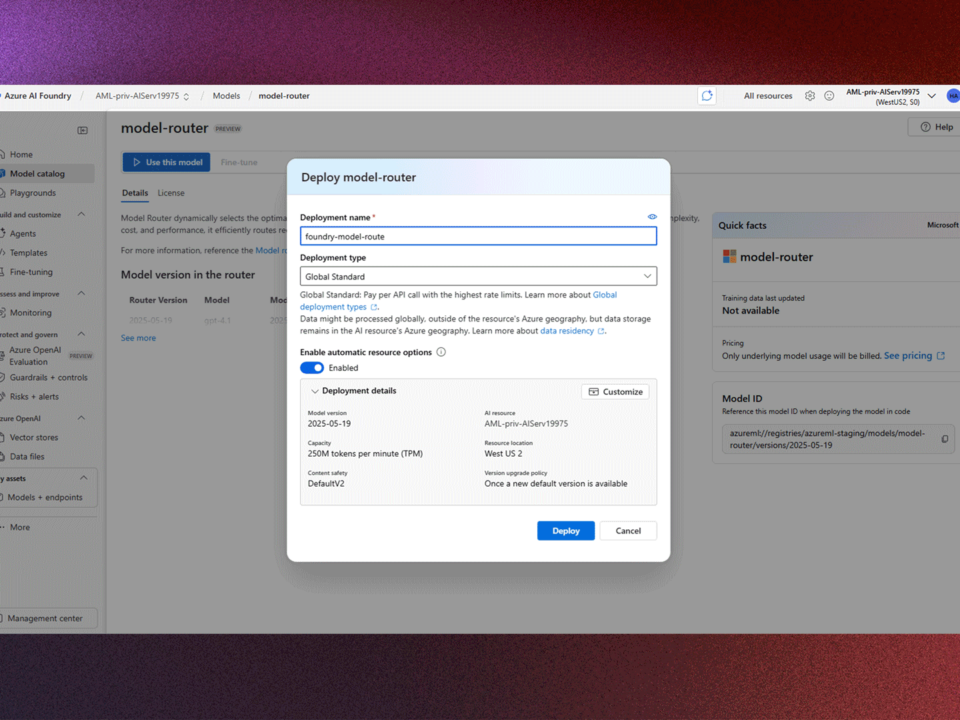The width and height of the screenshot is (960, 720).
Task: Open the Customize deployment details option
Action: (x=615, y=392)
